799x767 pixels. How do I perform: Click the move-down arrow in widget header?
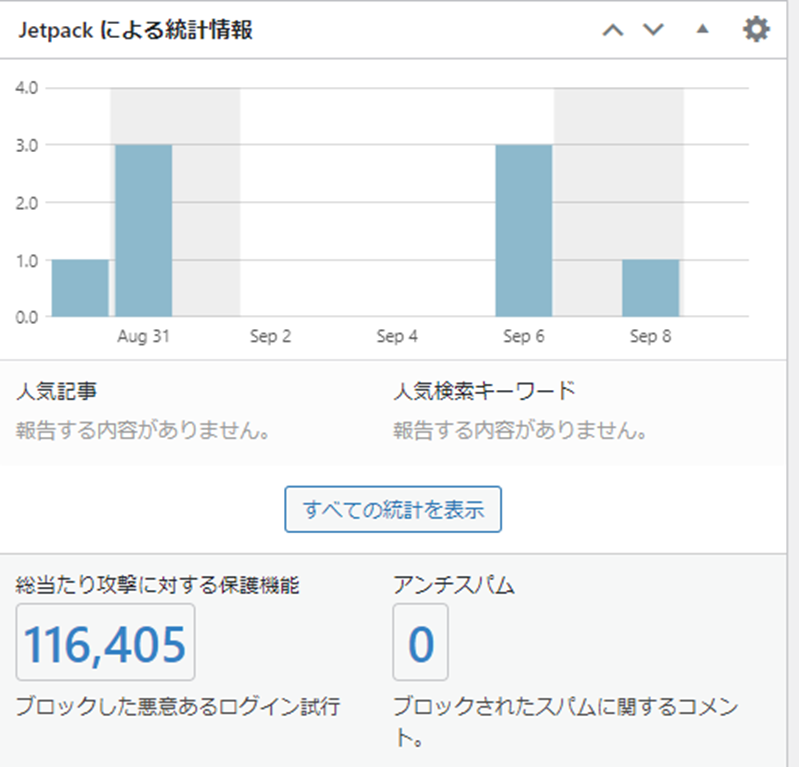pos(653,30)
